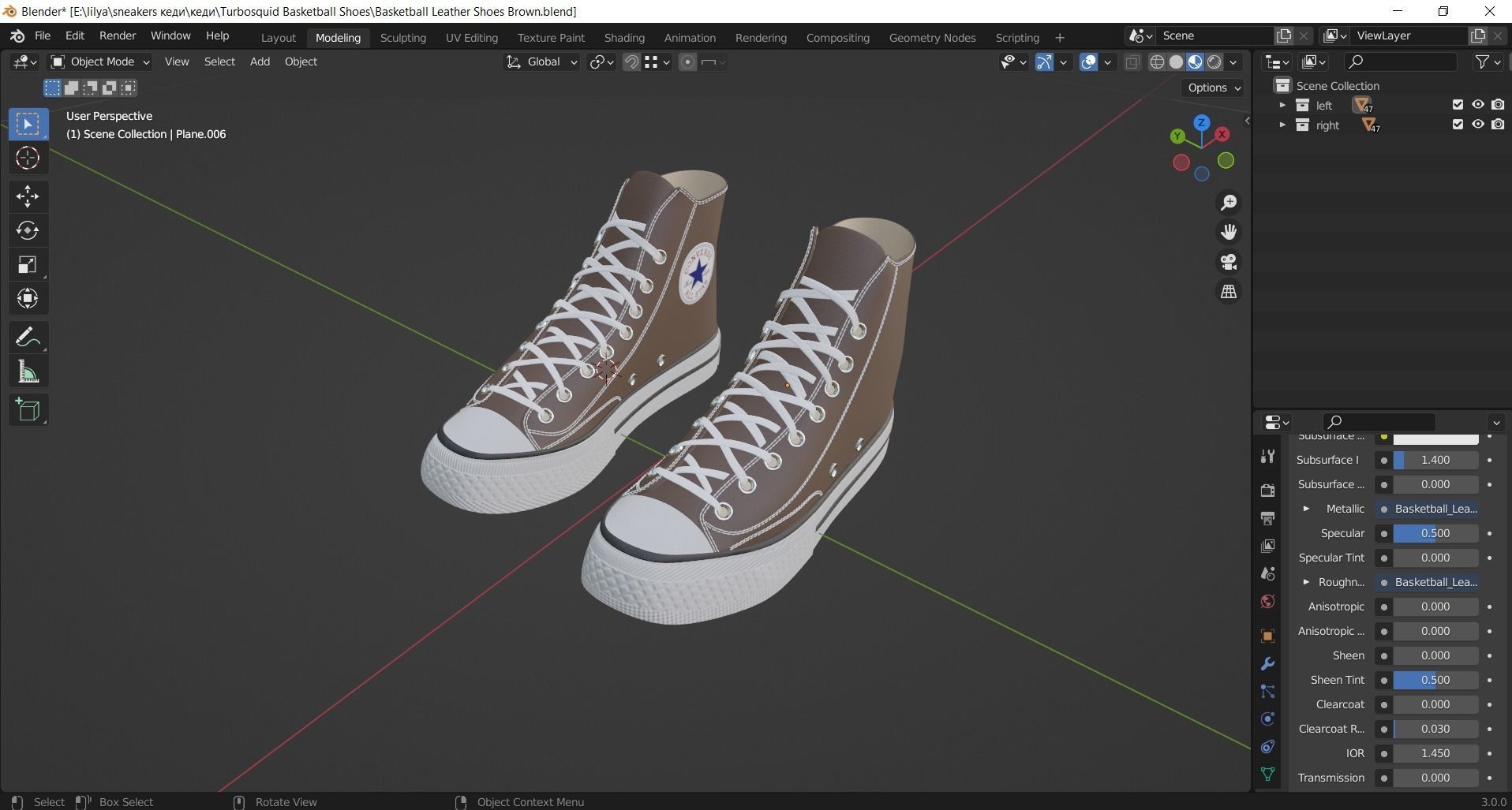Open the viewport Add menu
Image resolution: width=1512 pixels, height=810 pixels.
click(260, 62)
